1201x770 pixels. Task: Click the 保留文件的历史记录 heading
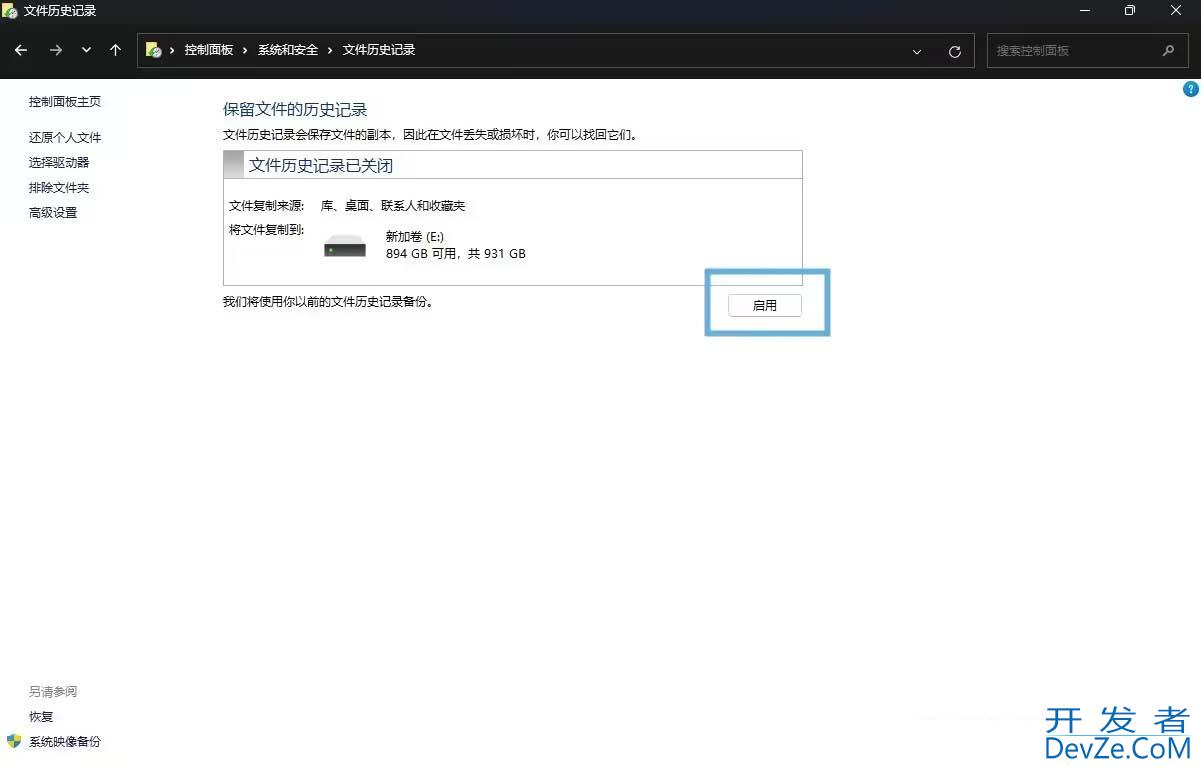(x=295, y=110)
